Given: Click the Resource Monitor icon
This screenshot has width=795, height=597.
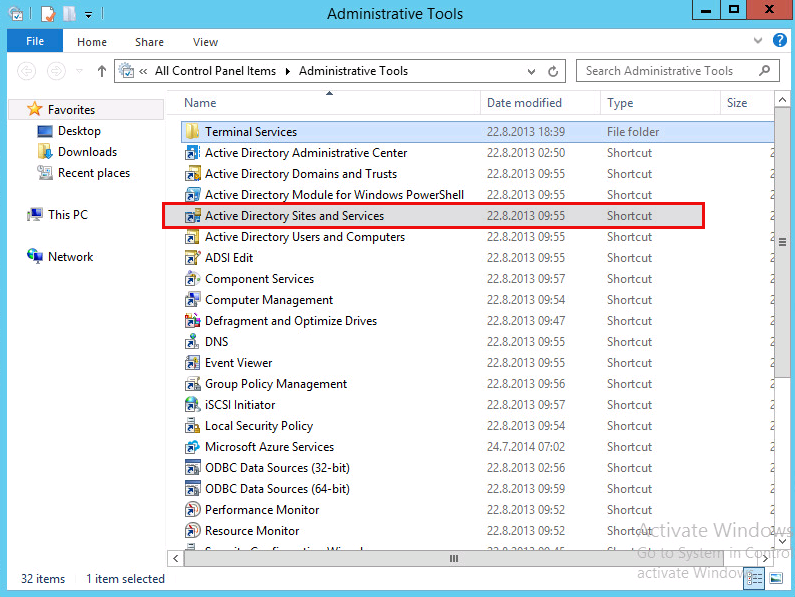Looking at the screenshot, I should (x=192, y=531).
